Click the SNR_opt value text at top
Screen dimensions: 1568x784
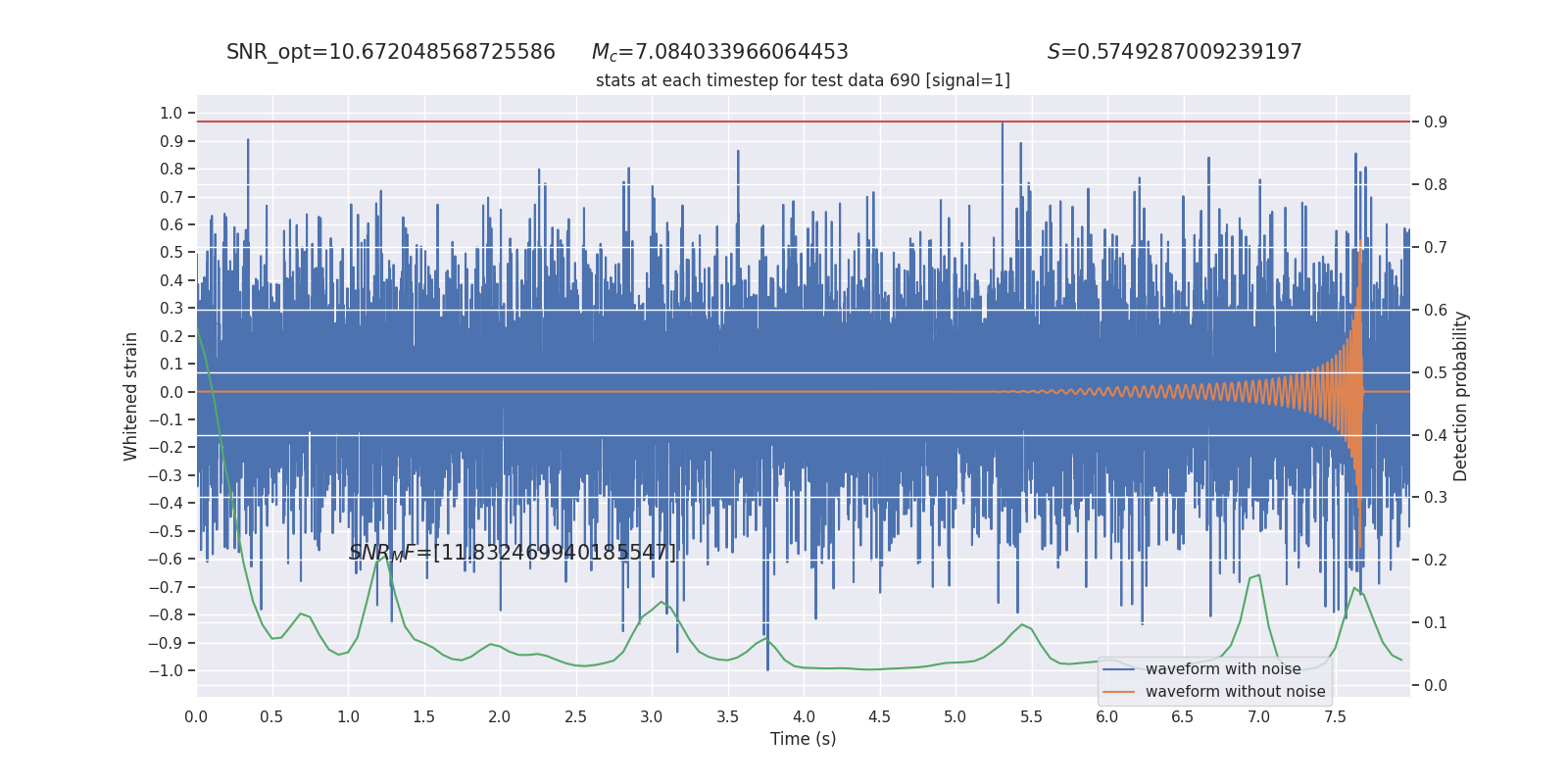pos(391,52)
